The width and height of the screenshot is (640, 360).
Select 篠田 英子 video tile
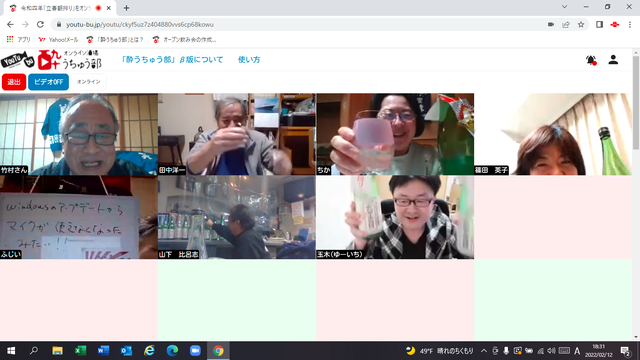pyautogui.click(x=553, y=134)
